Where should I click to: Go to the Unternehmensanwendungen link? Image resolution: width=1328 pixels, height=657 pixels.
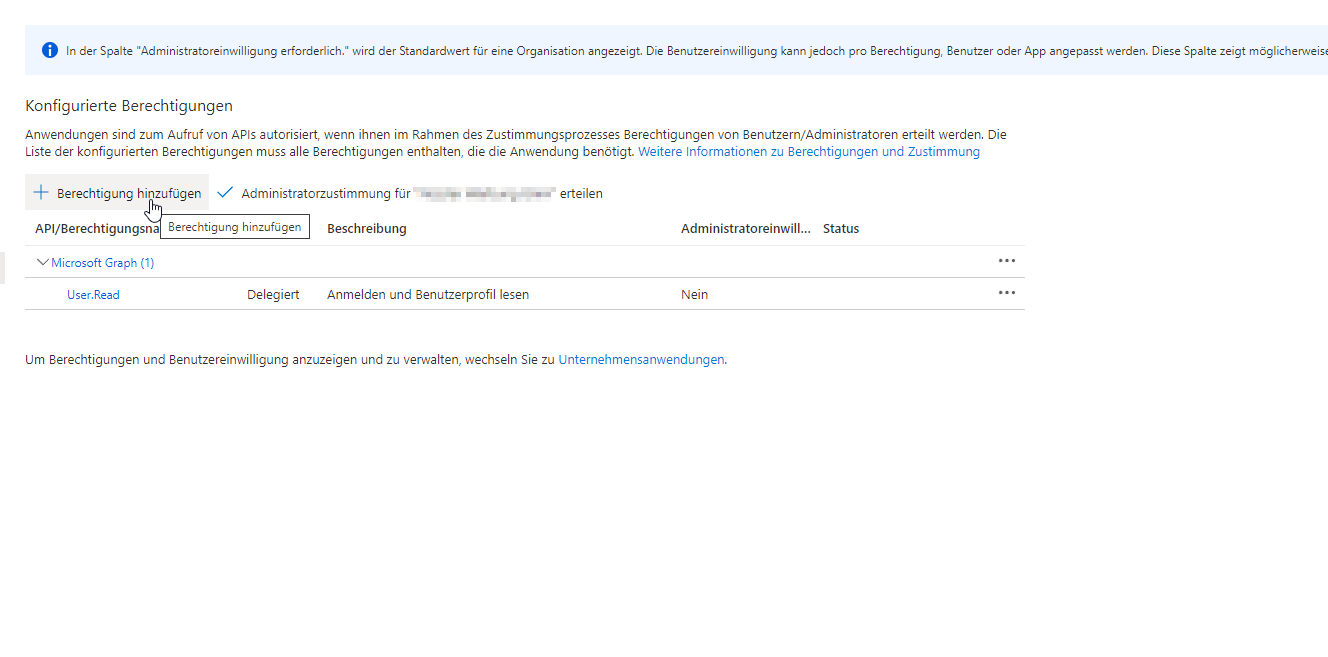[641, 360]
